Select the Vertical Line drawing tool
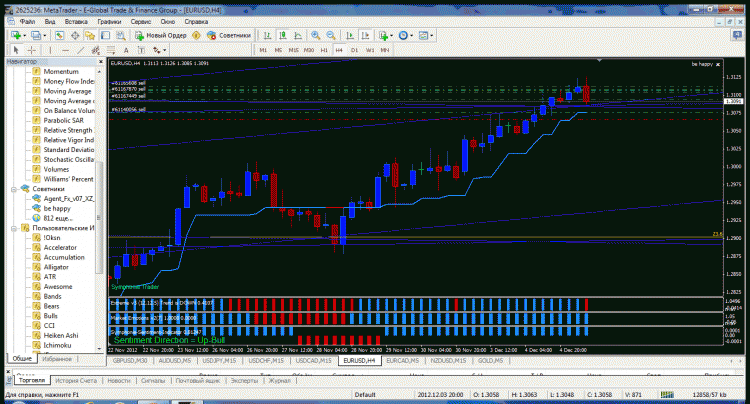Image resolution: width=750 pixels, height=404 pixels. pyautogui.click(x=50, y=50)
